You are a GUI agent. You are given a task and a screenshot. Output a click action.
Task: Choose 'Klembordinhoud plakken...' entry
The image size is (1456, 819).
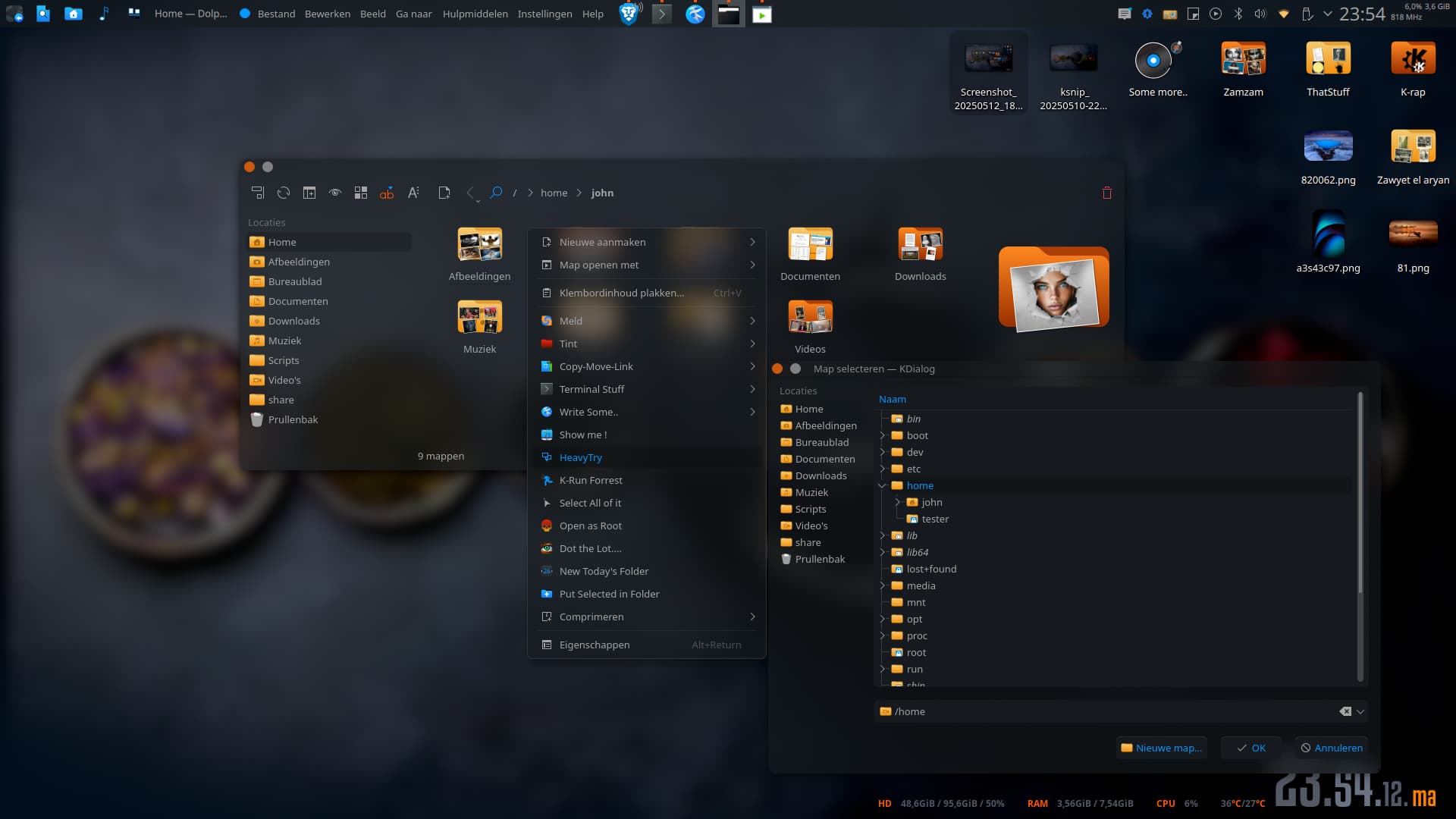click(647, 293)
